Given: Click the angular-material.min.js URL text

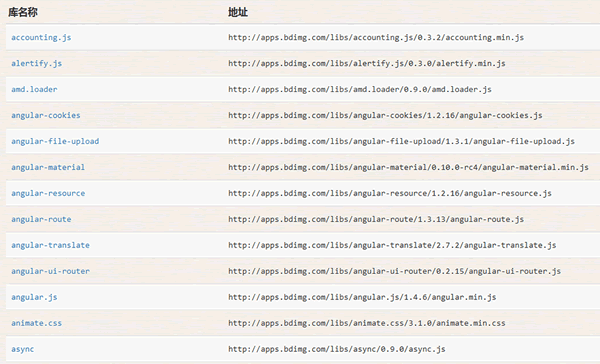Looking at the screenshot, I should [408, 167].
